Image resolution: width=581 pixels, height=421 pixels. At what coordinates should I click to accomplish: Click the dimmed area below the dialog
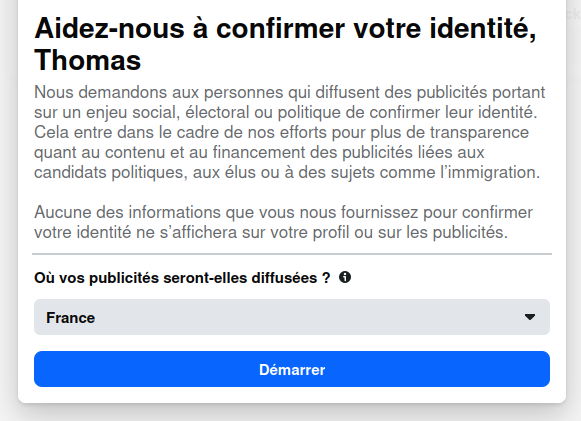click(x=290, y=413)
